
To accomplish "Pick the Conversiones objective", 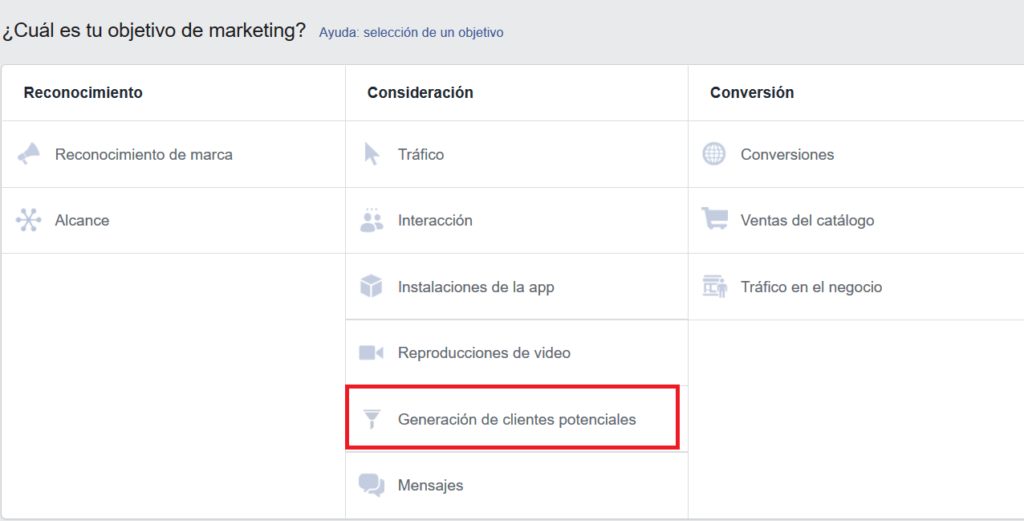I will click(856, 154).
